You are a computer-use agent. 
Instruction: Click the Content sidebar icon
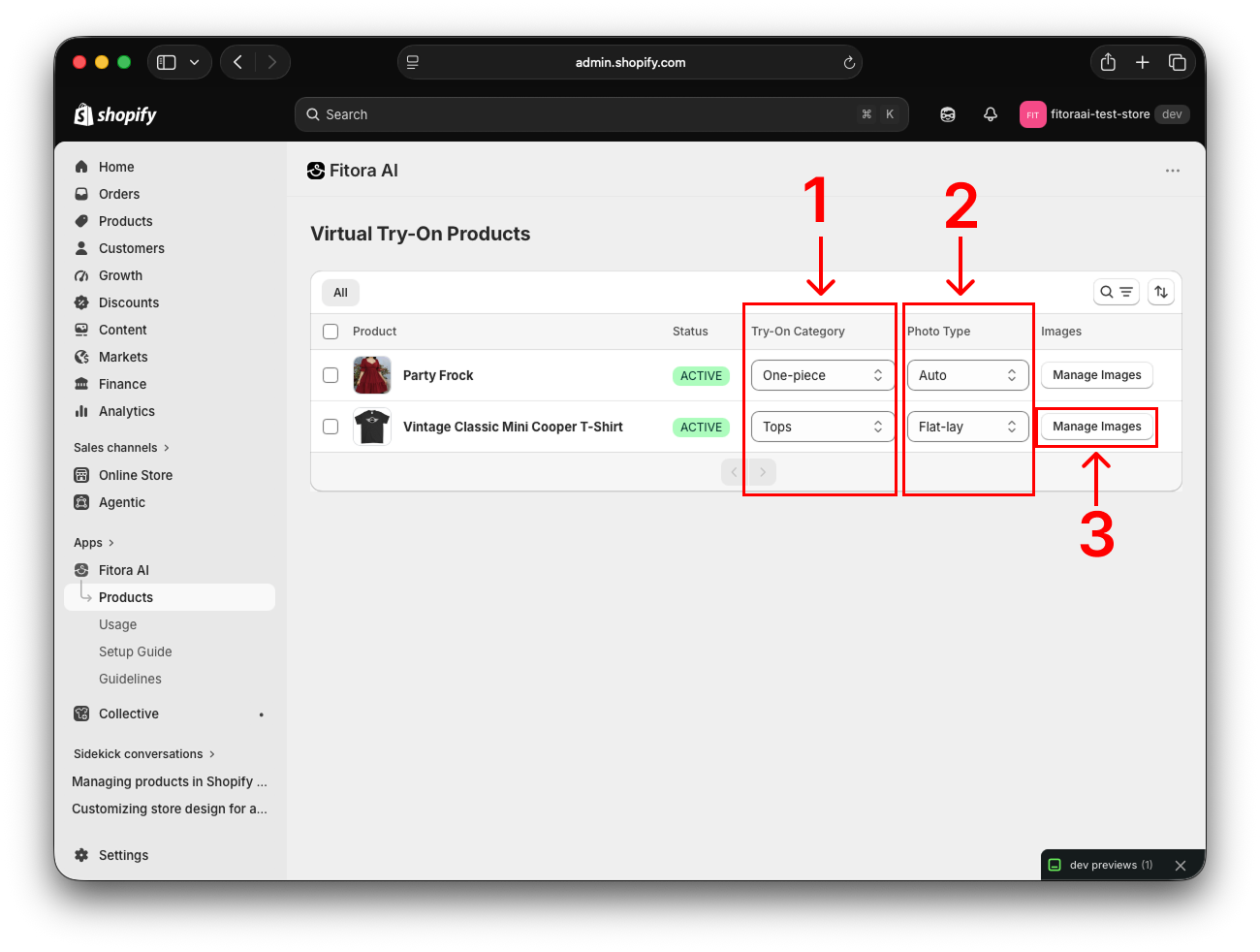pyautogui.click(x=81, y=330)
